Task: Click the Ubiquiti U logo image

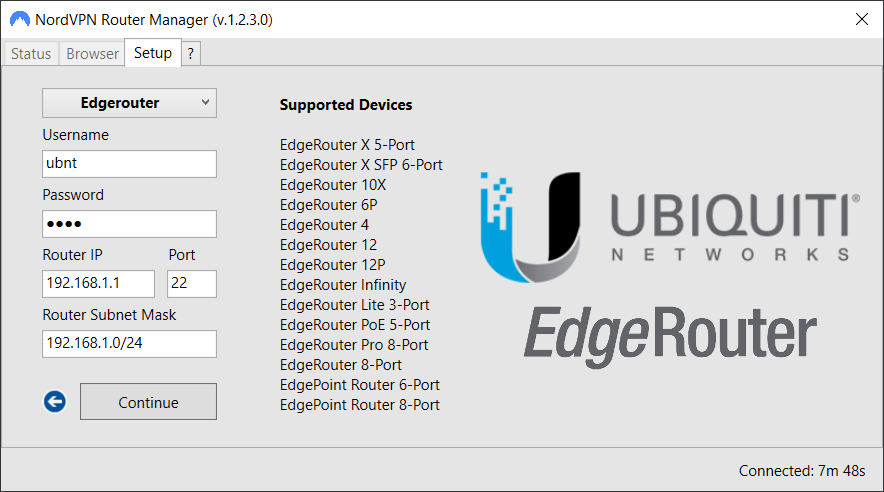Action: (530, 227)
